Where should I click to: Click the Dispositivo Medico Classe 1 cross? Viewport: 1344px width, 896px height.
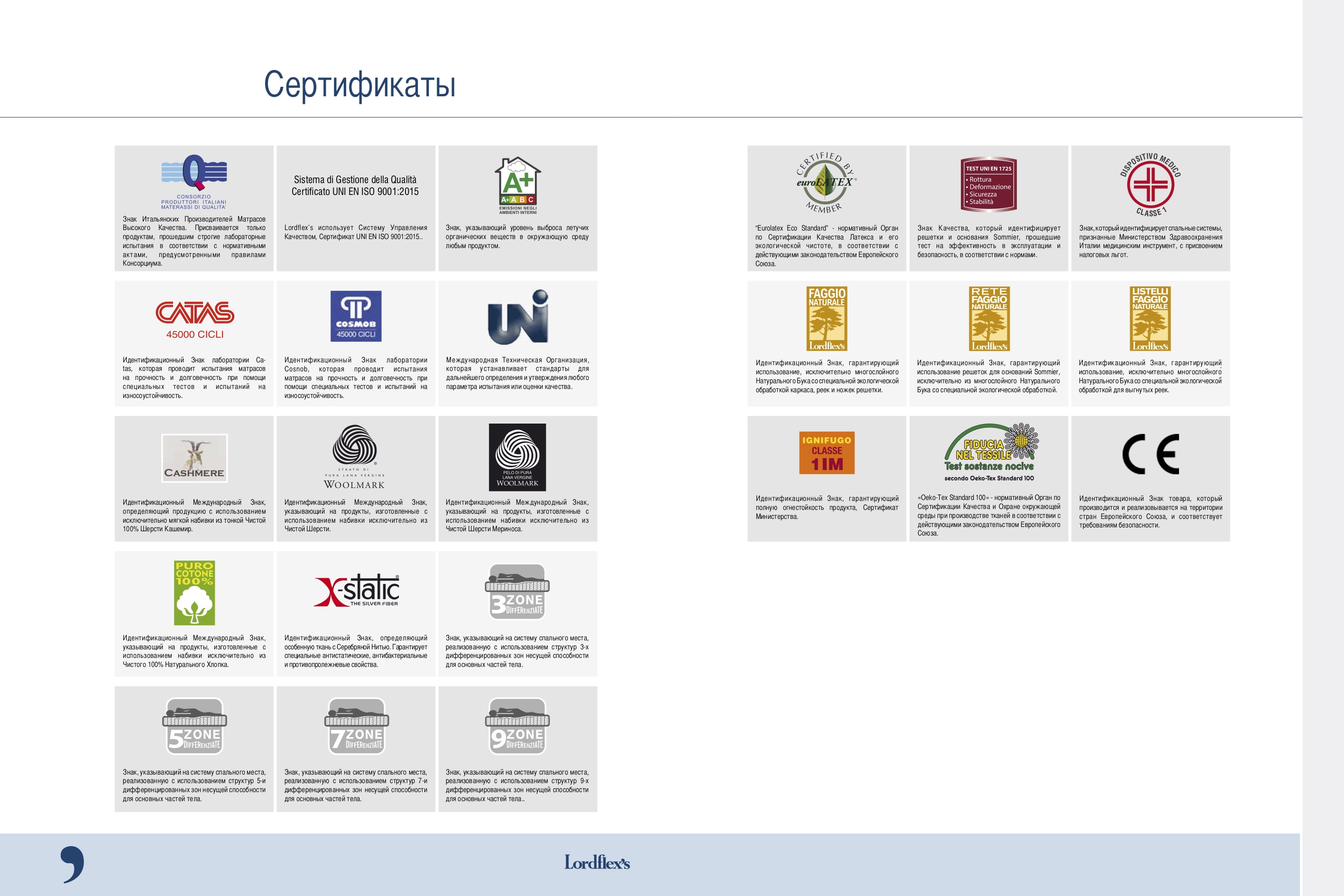(1150, 185)
